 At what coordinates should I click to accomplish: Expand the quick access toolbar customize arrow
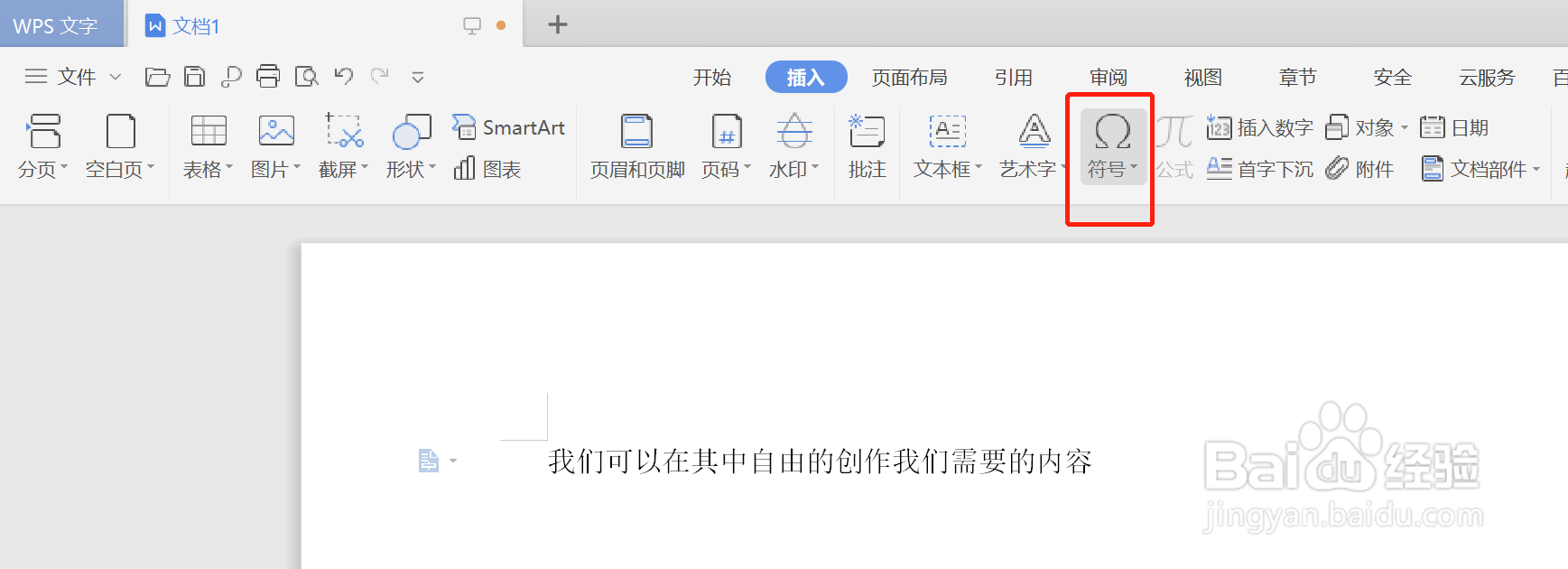tap(417, 78)
